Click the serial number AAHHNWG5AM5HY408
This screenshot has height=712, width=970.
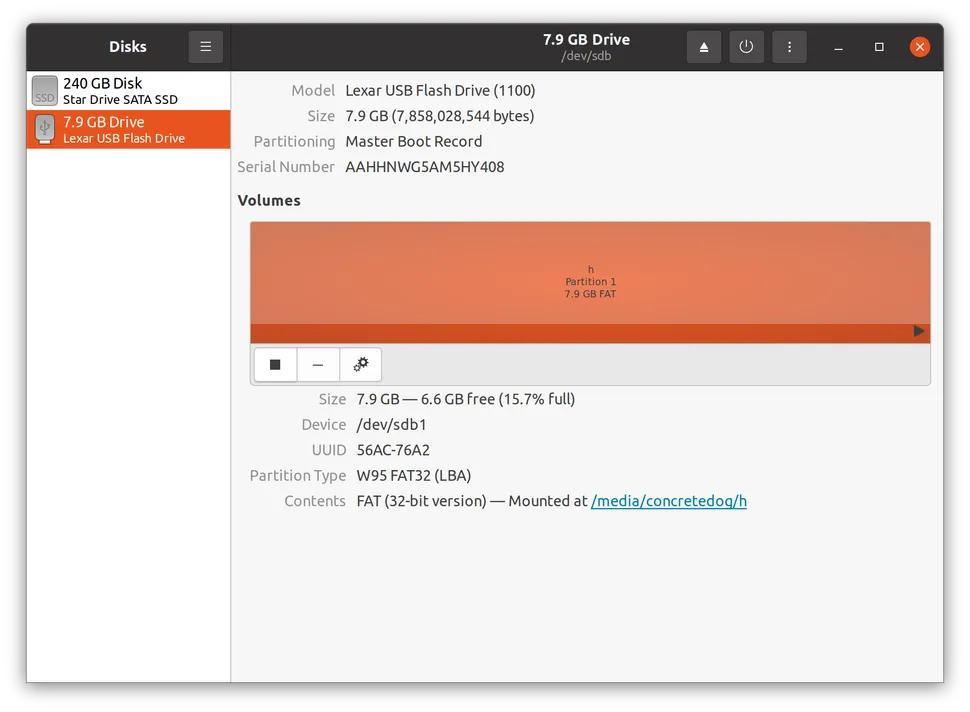(x=424, y=167)
